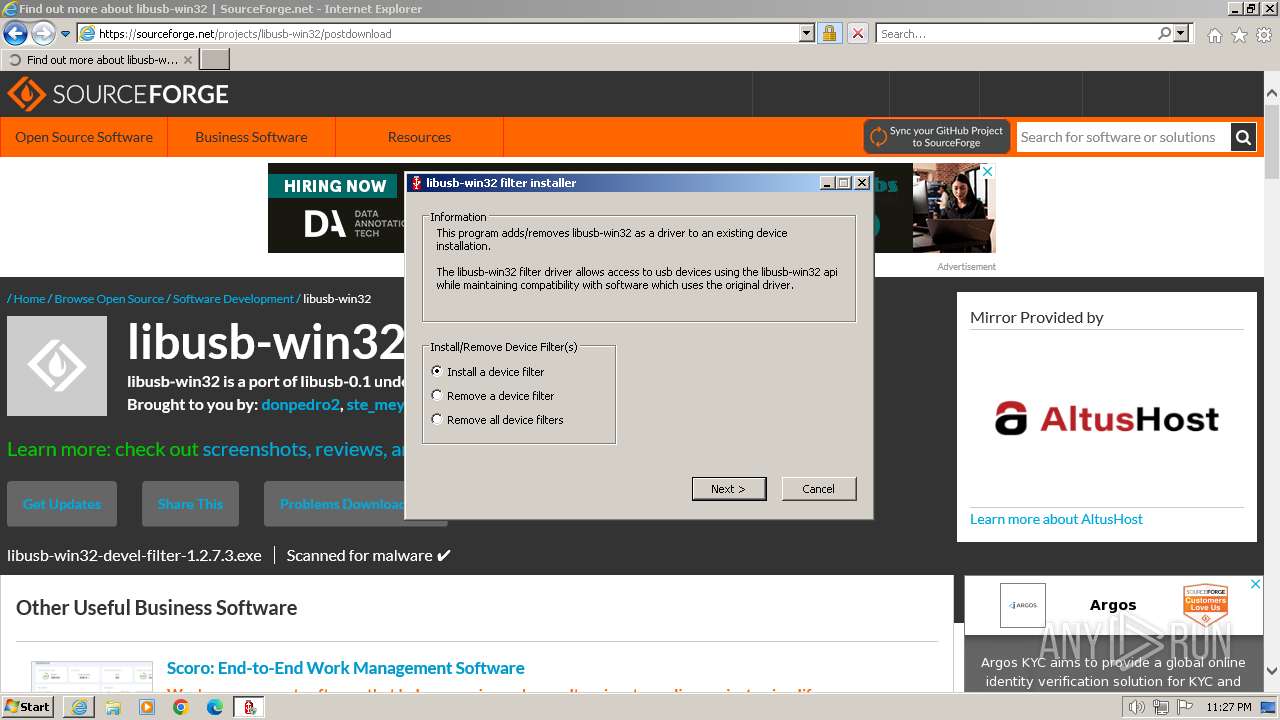Screen dimensions: 1280x720
Task: Minimize the filter installer dialog
Action: [x=827, y=183]
